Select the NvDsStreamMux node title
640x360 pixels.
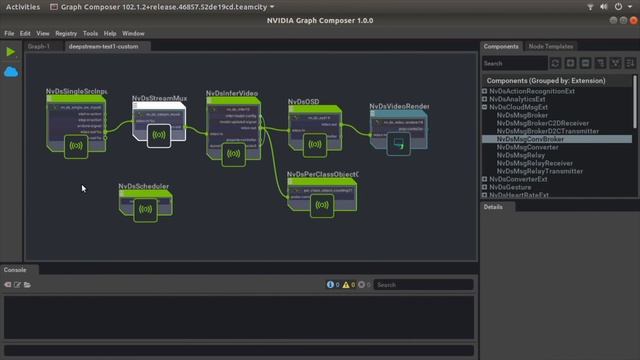tap(159, 98)
